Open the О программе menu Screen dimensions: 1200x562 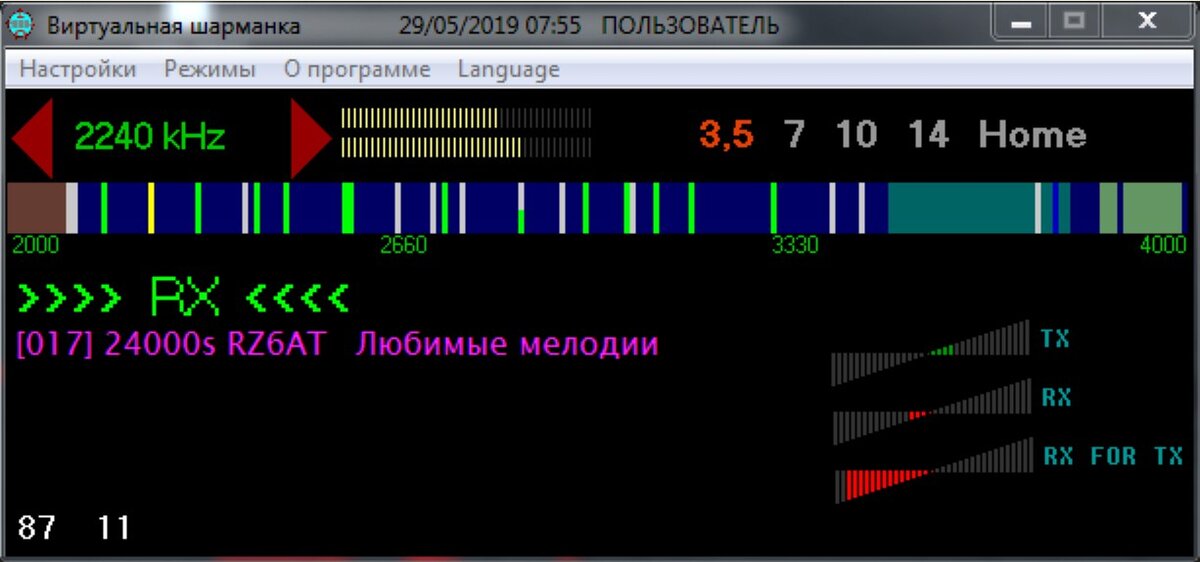pyautogui.click(x=357, y=70)
